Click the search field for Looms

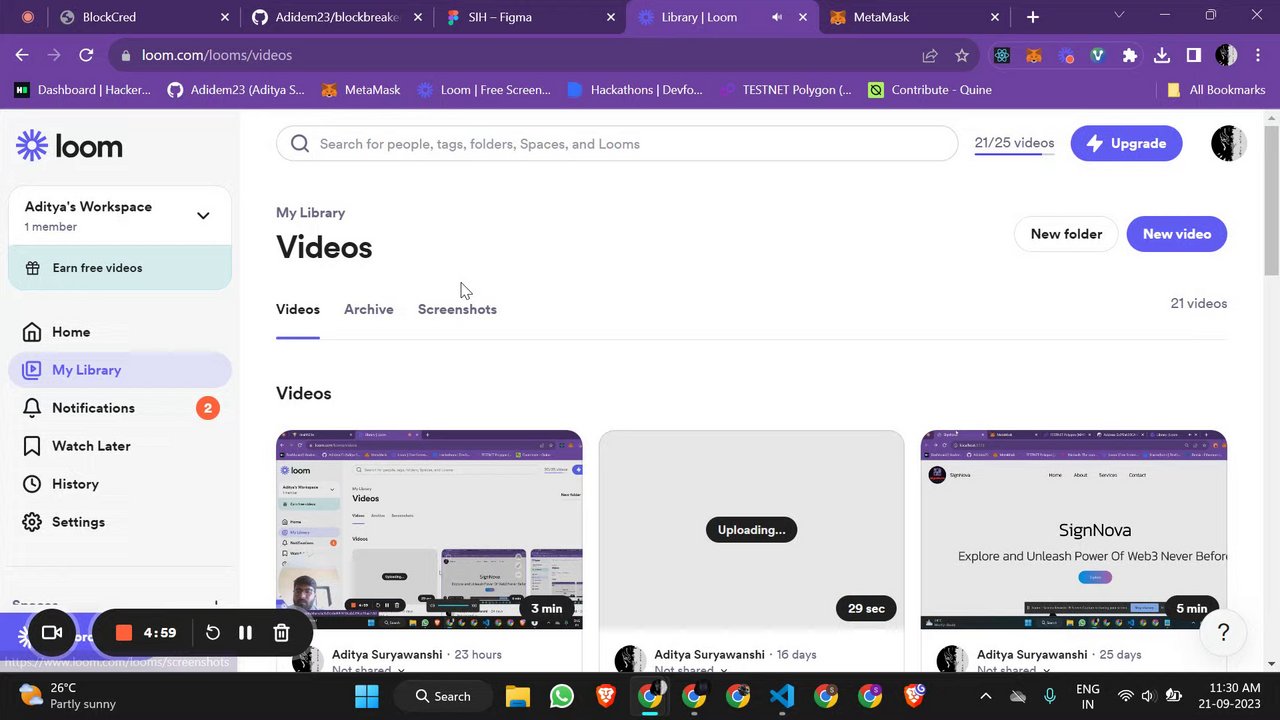617,144
